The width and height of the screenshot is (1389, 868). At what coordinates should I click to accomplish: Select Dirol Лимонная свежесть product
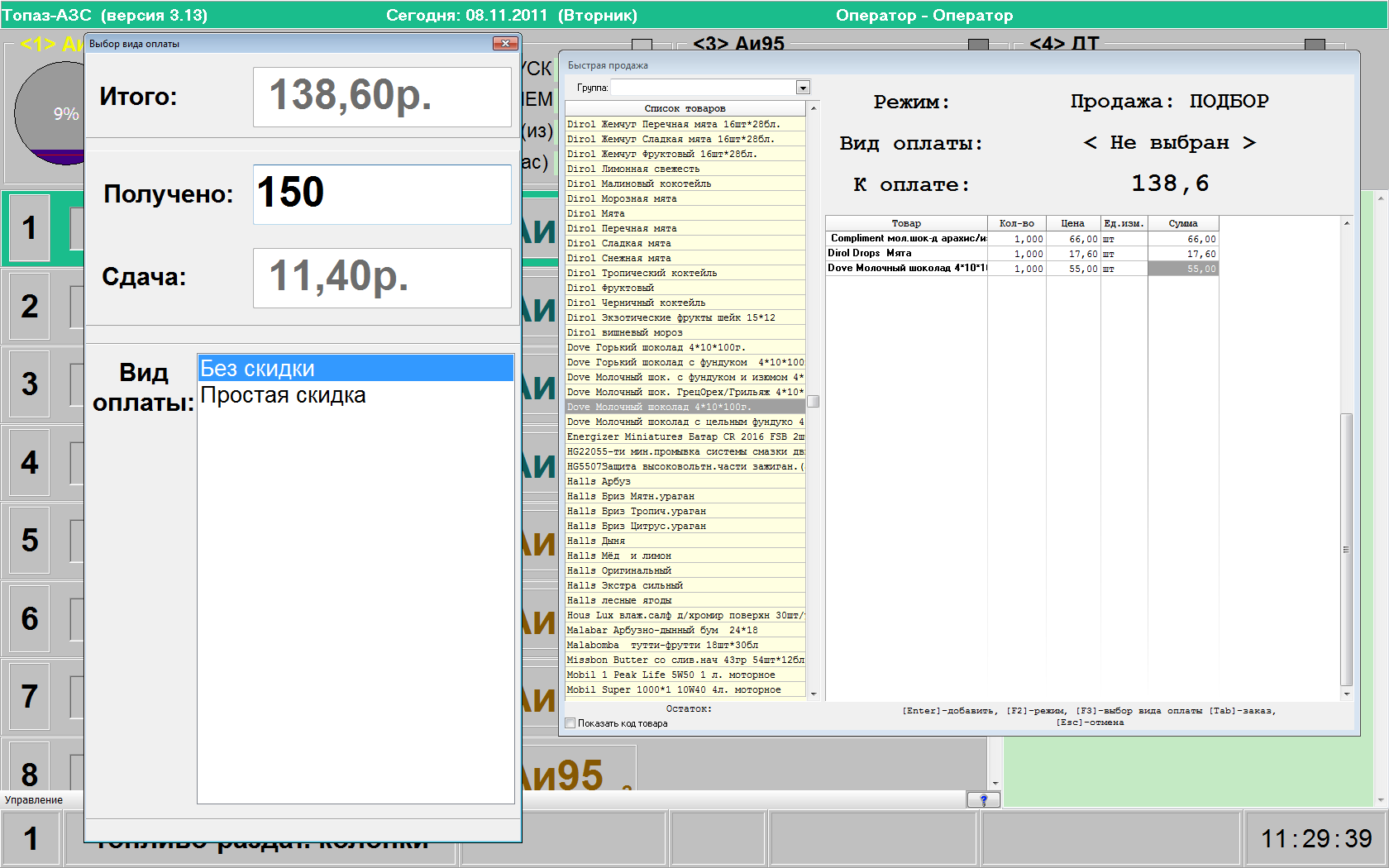pyautogui.click(x=685, y=169)
